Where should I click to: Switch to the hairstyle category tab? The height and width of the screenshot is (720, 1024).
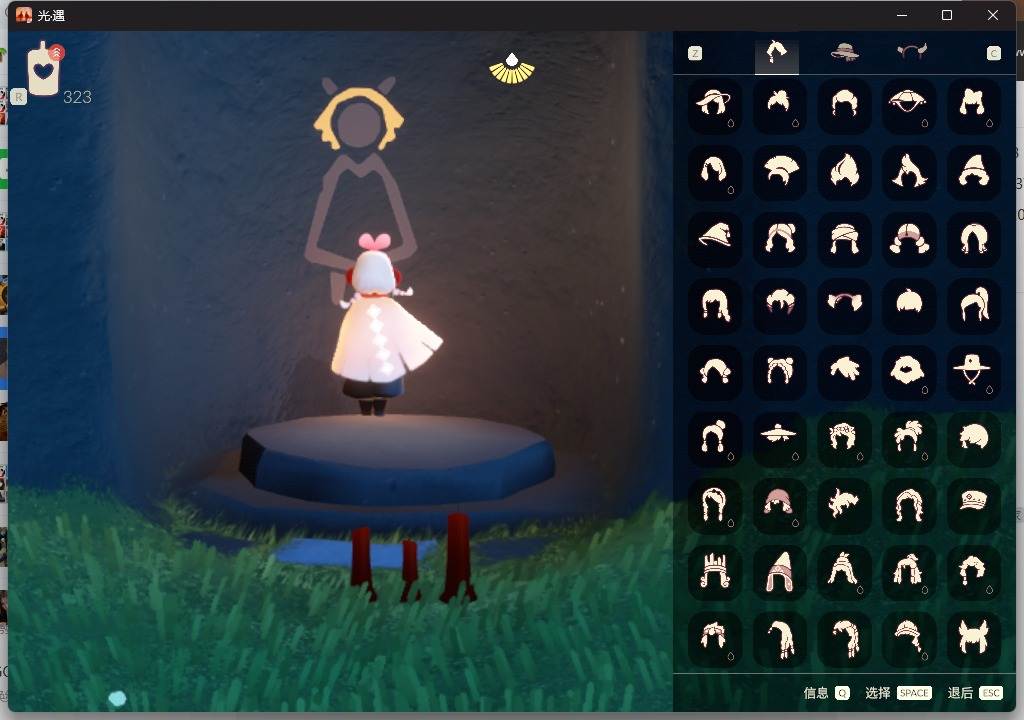[x=776, y=53]
